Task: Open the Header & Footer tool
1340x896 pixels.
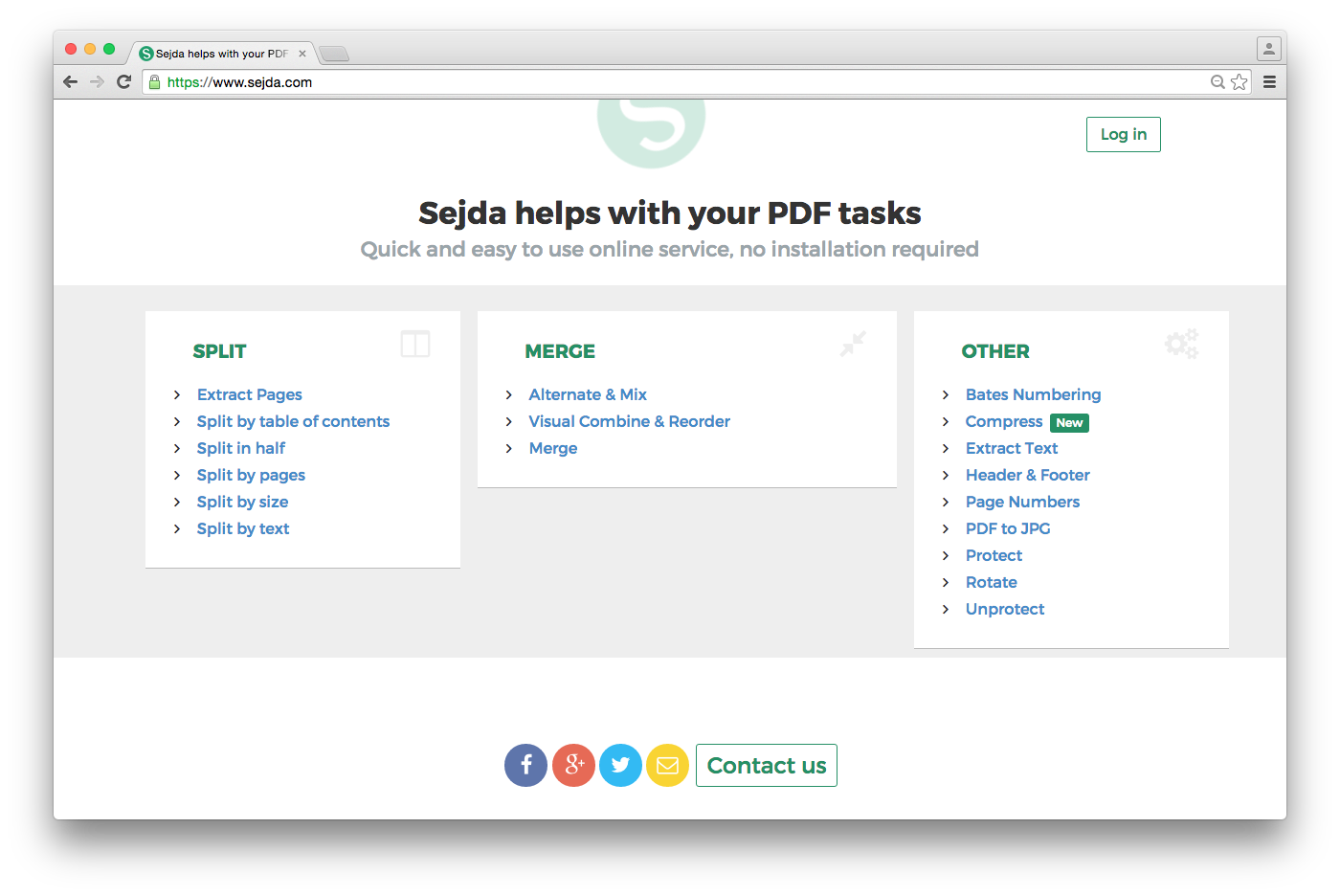Action: click(1028, 475)
